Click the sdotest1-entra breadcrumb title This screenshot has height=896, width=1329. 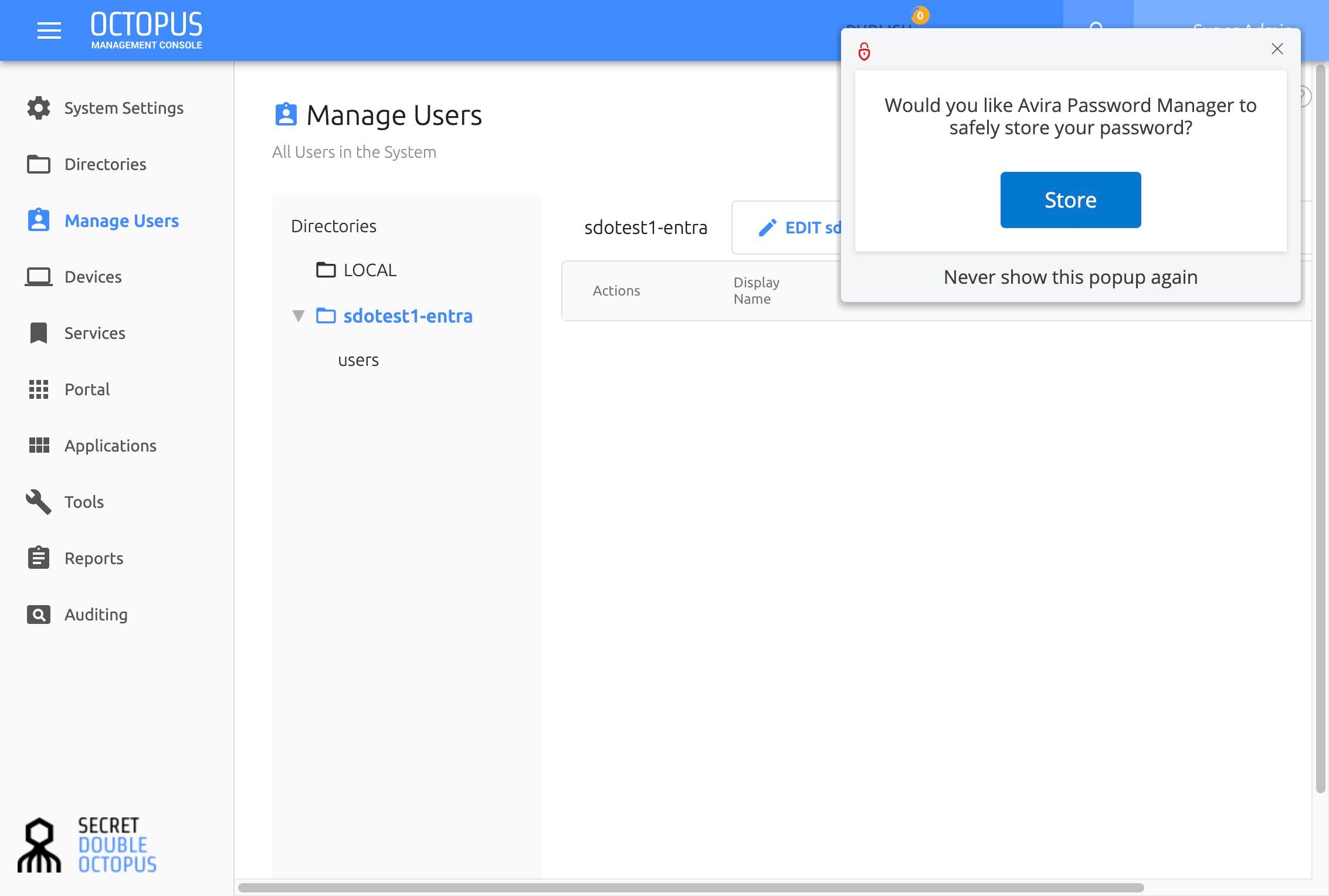(x=646, y=228)
